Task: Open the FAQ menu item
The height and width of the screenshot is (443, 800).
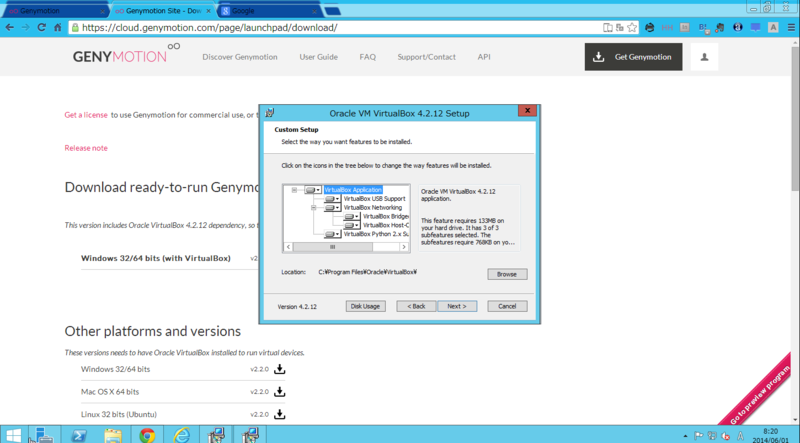Action: tap(367, 57)
